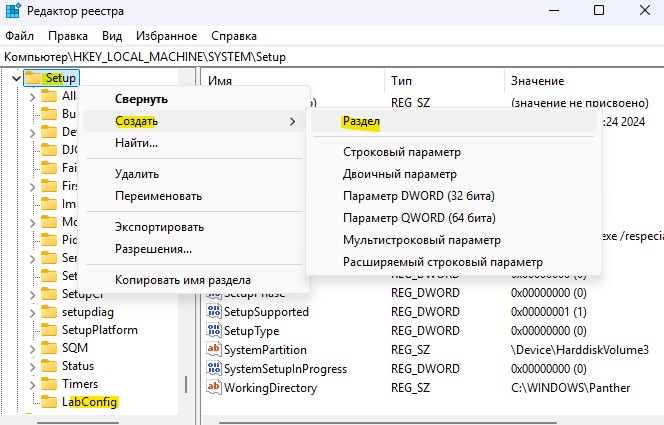Image resolution: width=664 pixels, height=425 pixels.
Task: Expand the Timers key
Action: [x=32, y=385]
